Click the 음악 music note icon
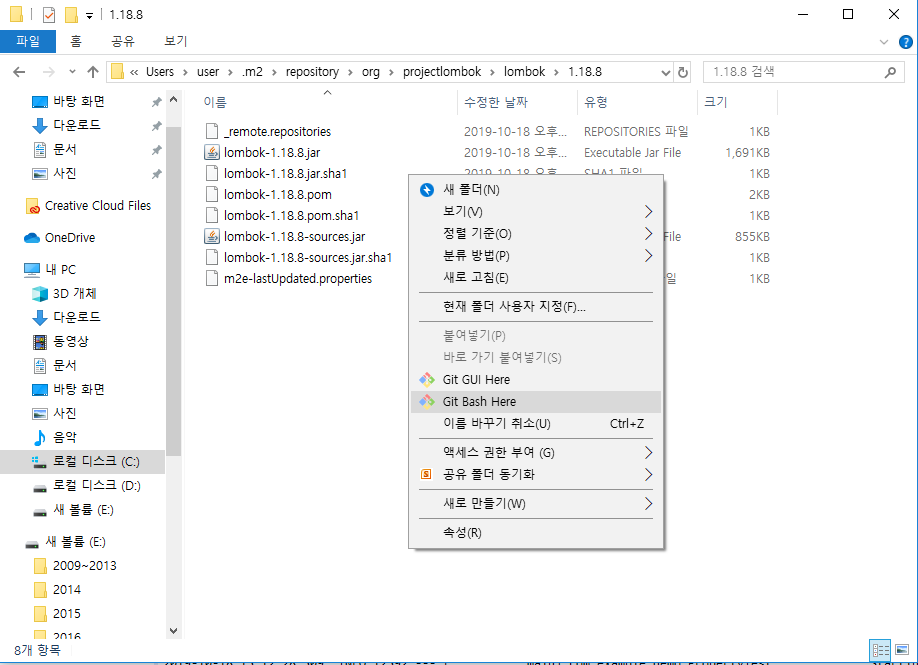The image size is (918, 665). tap(40, 437)
